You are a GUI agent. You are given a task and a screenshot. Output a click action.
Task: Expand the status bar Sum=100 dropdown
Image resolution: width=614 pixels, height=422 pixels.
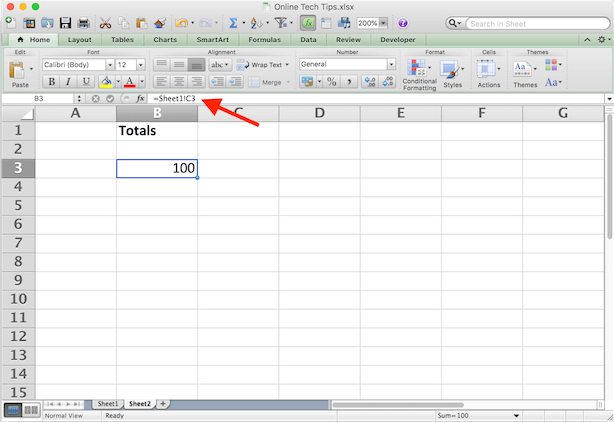point(516,416)
